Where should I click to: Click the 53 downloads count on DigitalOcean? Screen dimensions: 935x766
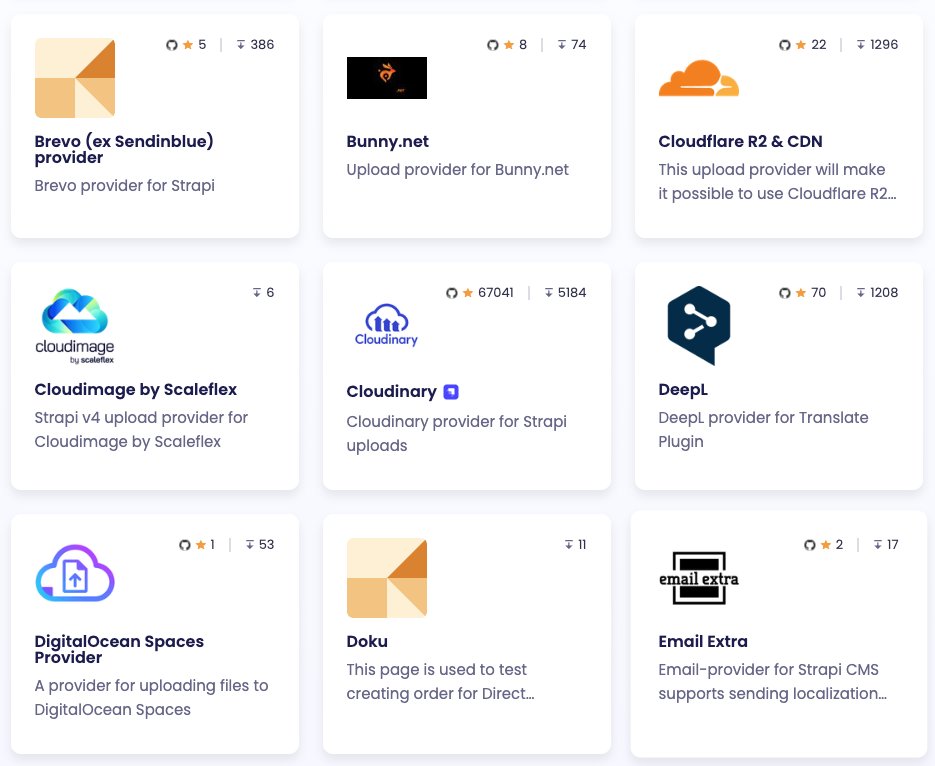pos(267,545)
